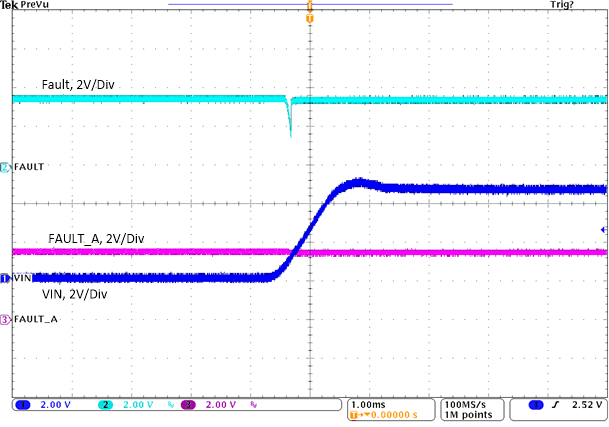Click the "FAULT_A, 2V/Div" annotation label
Viewport: 609px width, 427px height.
point(96,238)
